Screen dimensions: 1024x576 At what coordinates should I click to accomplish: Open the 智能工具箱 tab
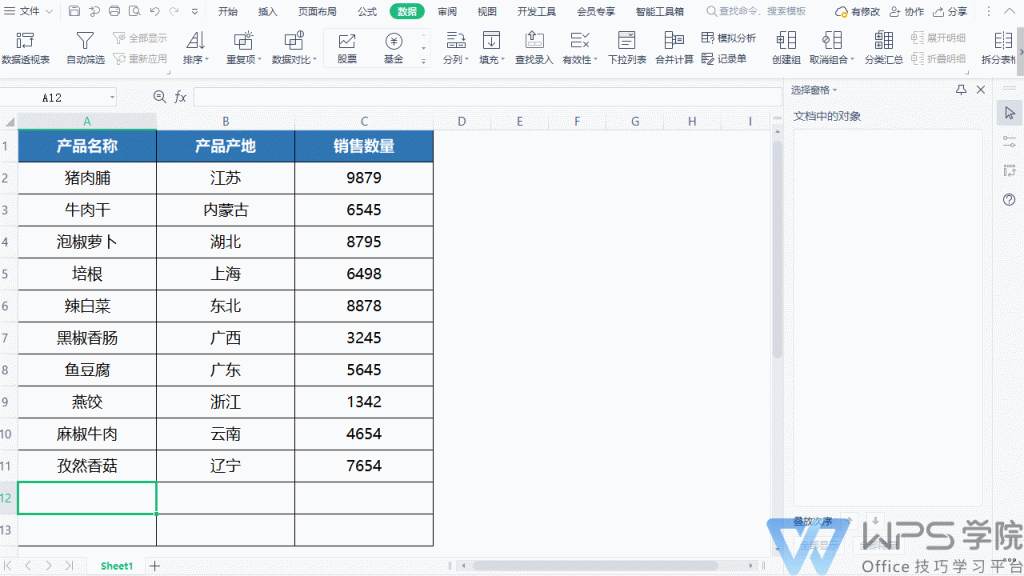(660, 11)
